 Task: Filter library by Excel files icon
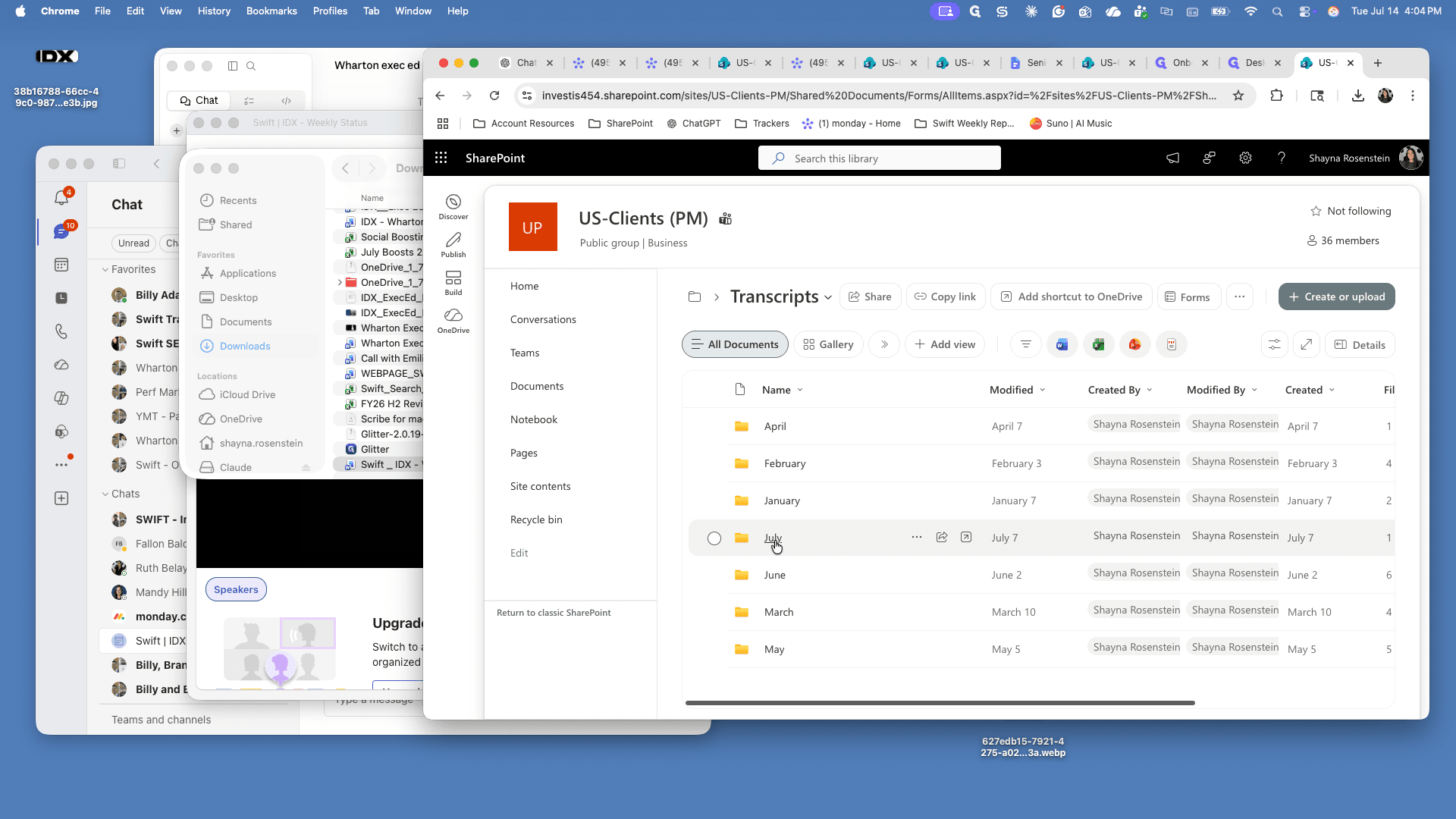1098,344
